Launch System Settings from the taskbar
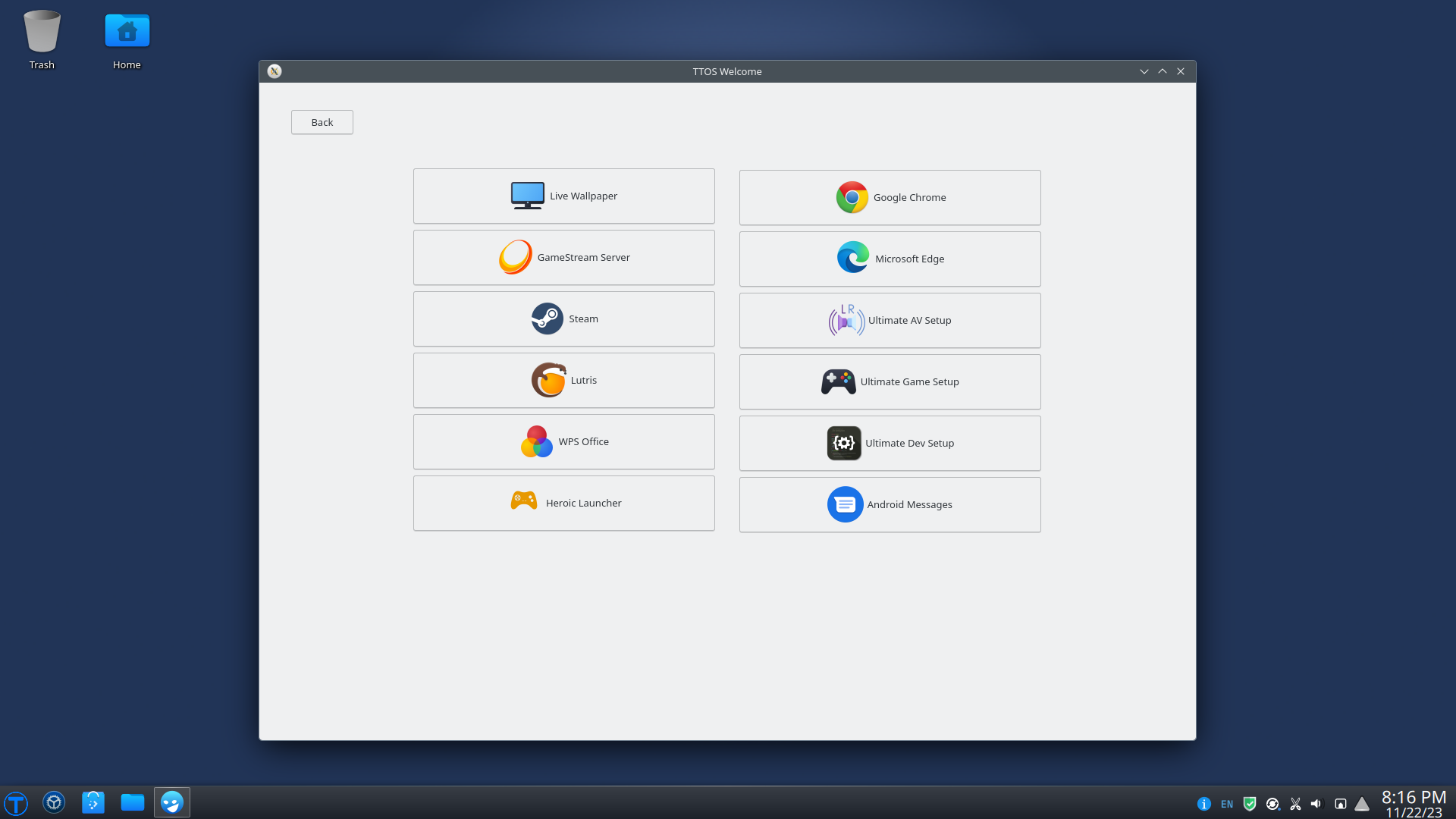This screenshot has width=1456, height=819. pos(54,802)
